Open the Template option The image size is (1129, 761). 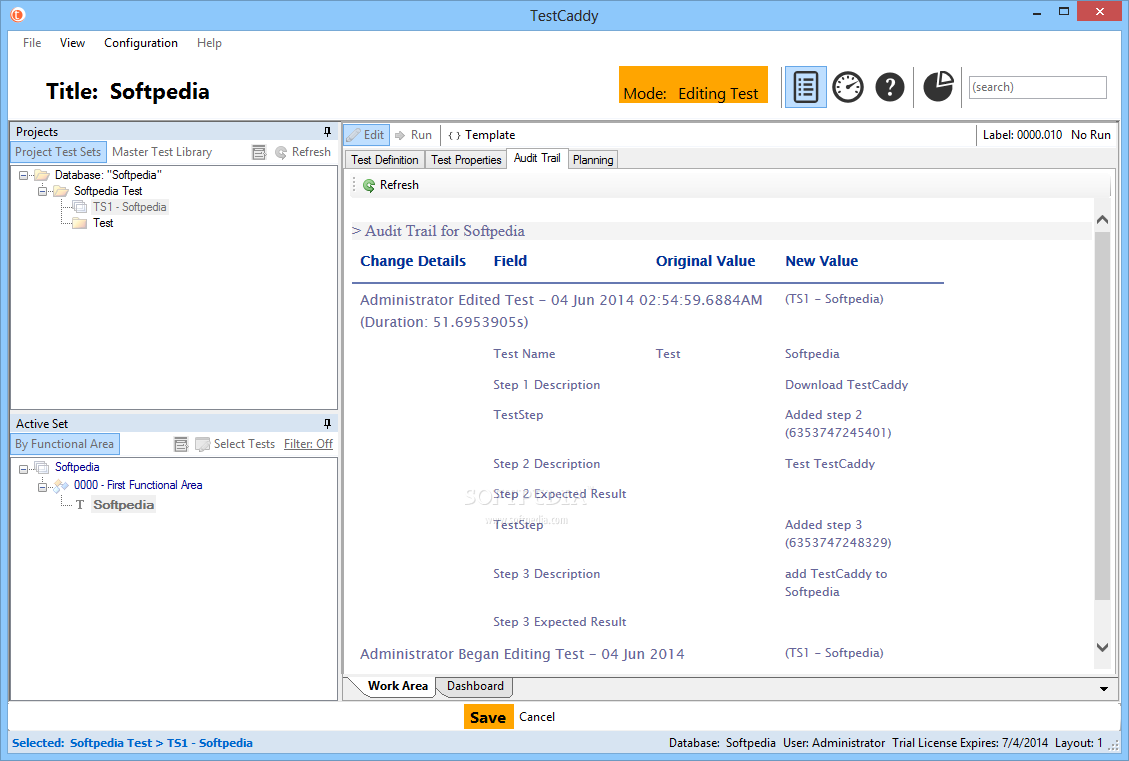tap(481, 135)
